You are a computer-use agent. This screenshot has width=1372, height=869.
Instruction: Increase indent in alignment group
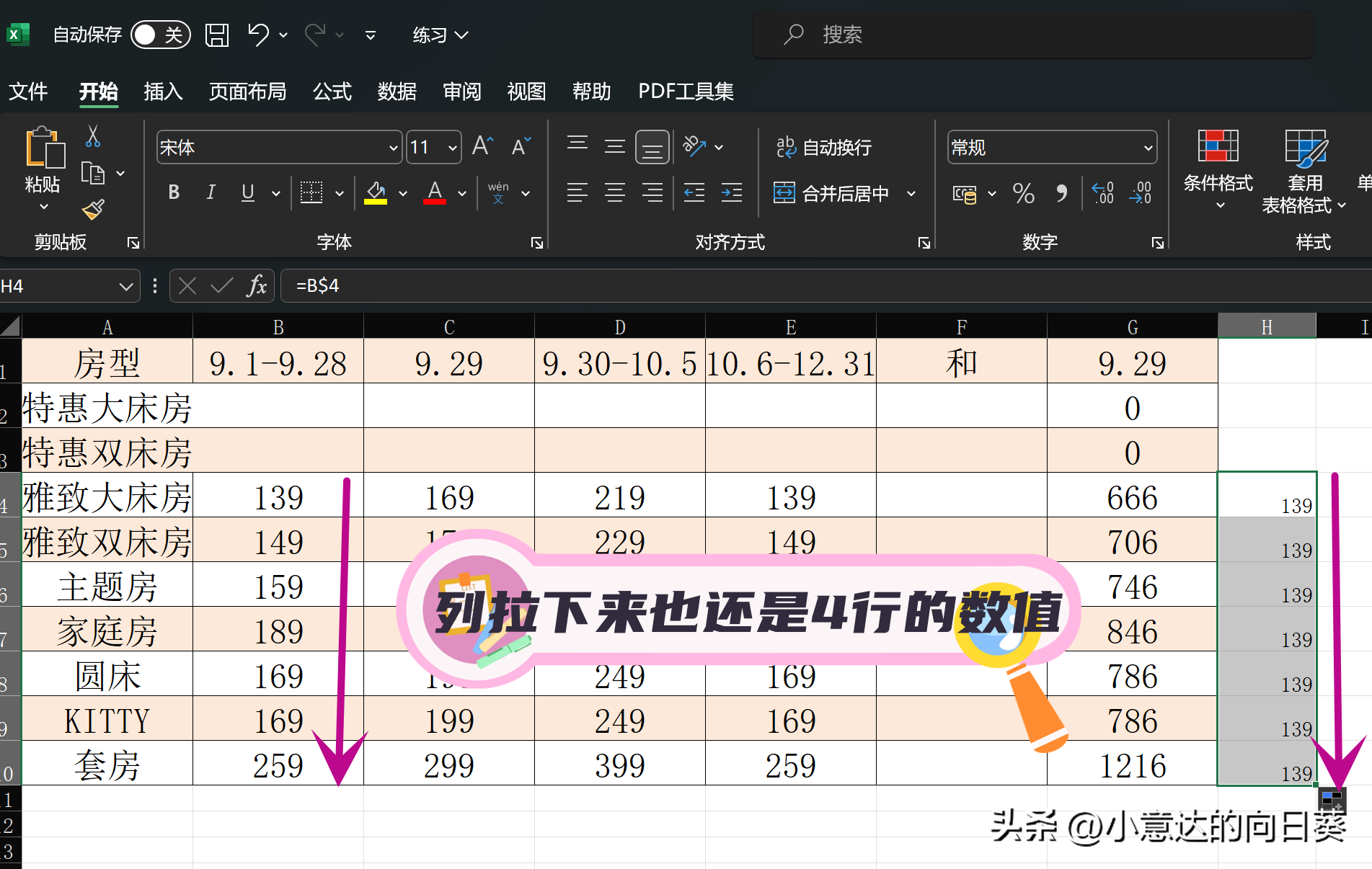(732, 192)
